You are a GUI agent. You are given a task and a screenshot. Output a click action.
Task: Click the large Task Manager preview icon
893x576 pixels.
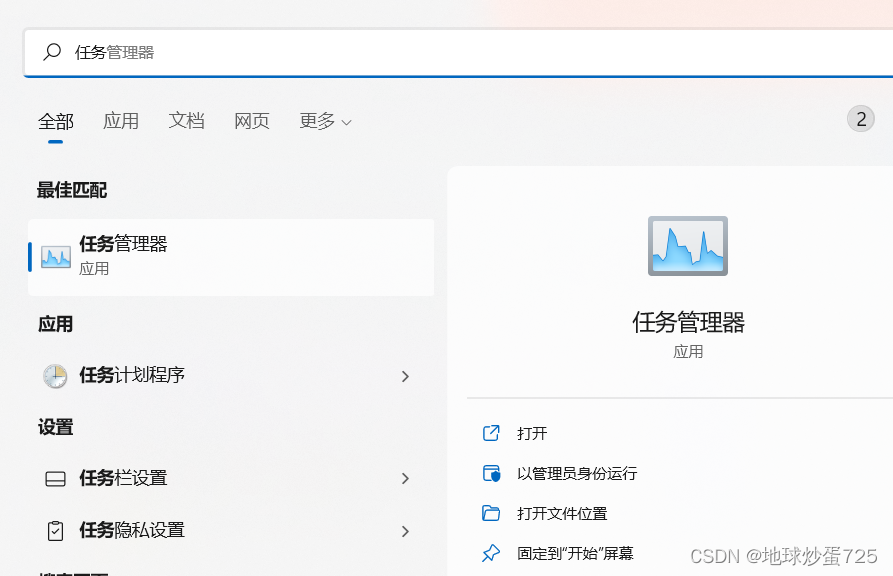(x=687, y=246)
